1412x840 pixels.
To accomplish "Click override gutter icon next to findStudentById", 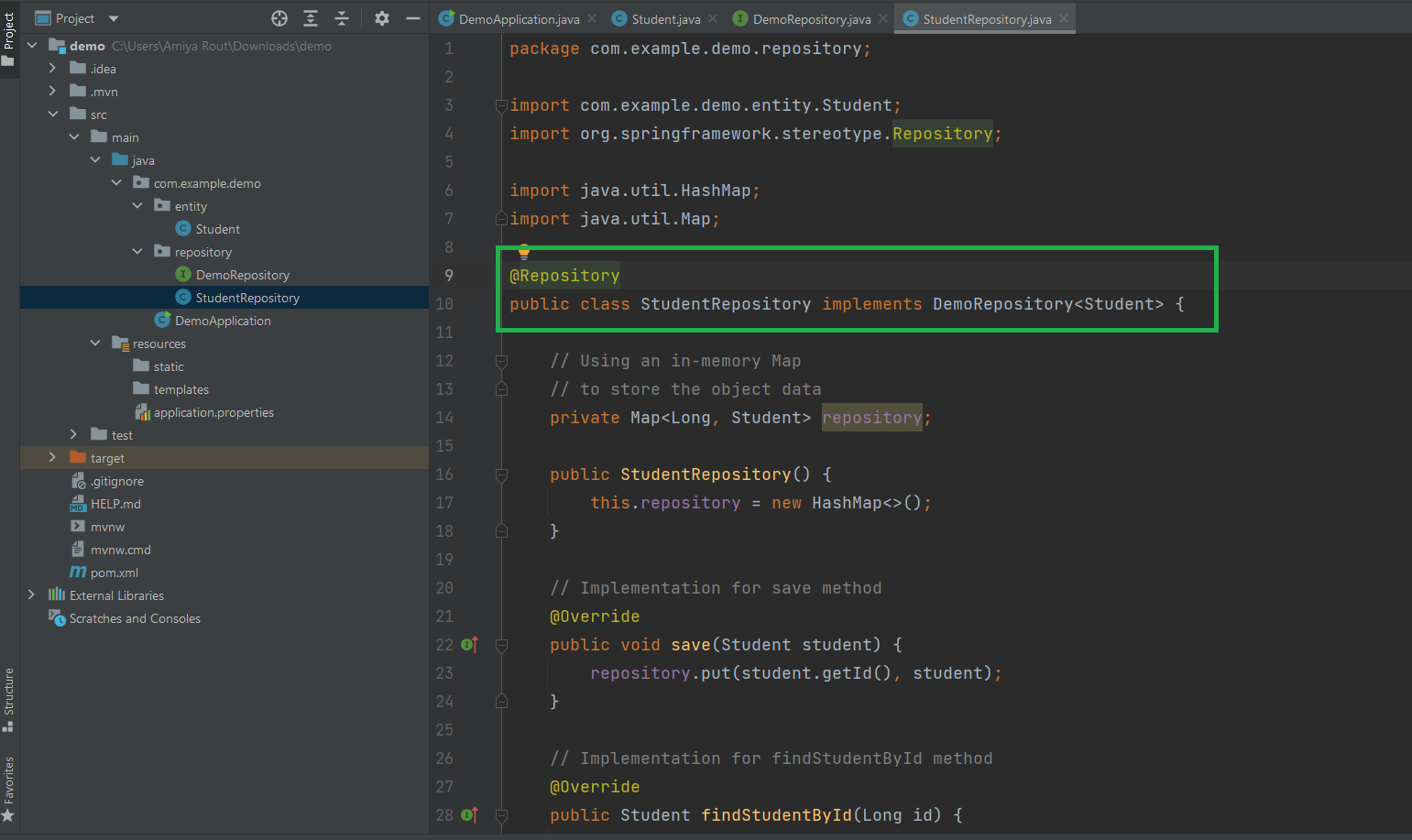I will coord(469,815).
